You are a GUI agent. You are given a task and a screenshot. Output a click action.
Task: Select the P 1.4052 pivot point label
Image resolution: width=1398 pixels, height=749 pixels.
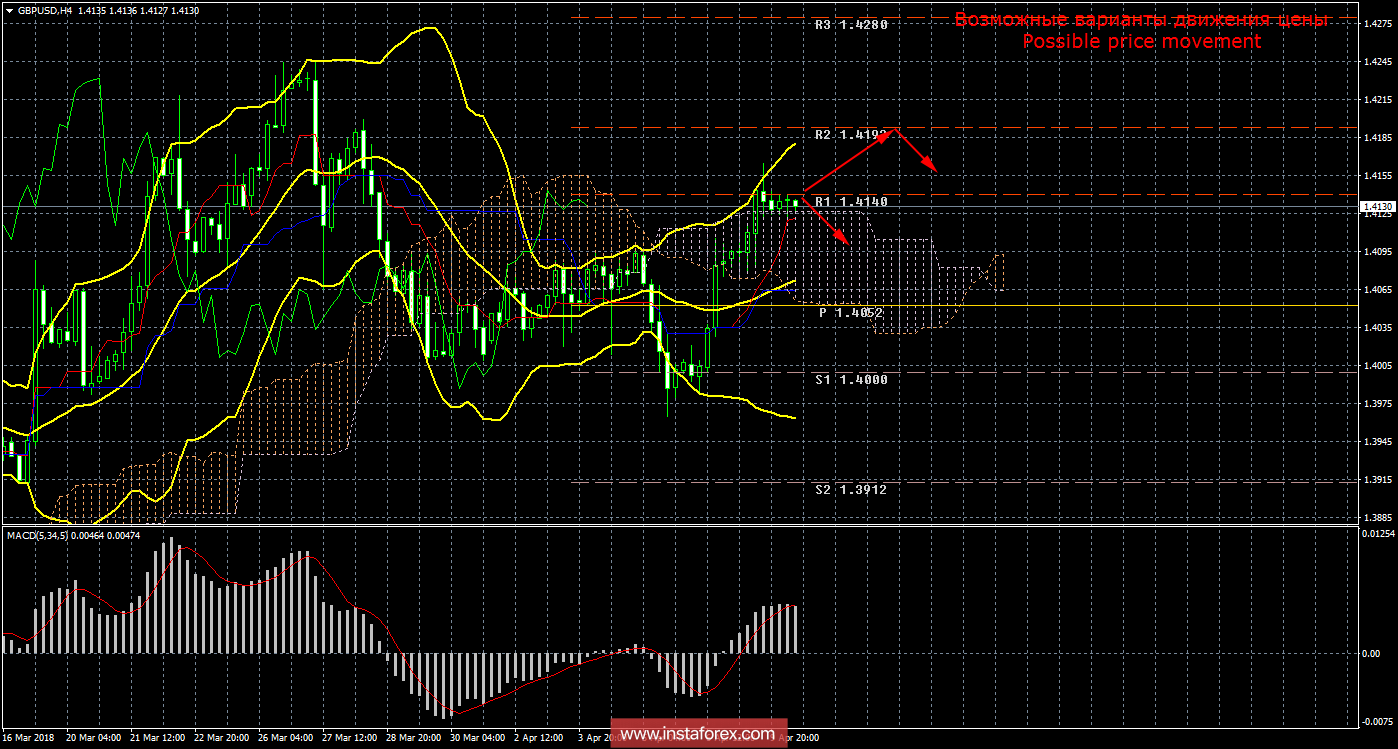(851, 313)
